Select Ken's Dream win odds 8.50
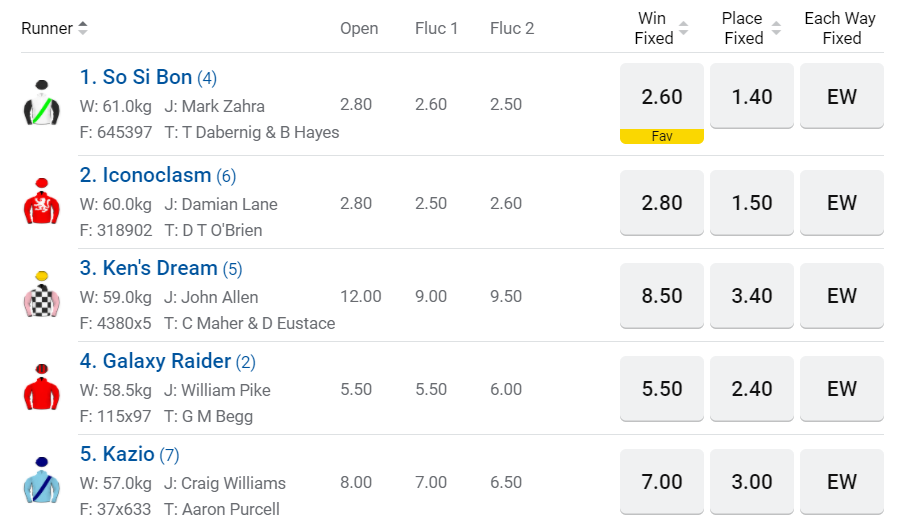The width and height of the screenshot is (900, 522). 662,296
